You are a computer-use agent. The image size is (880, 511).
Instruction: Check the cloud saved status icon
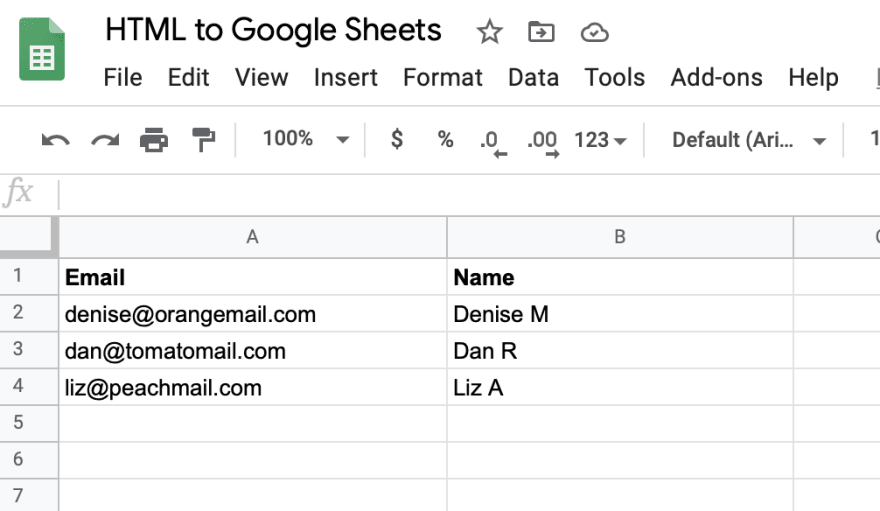[x=594, y=33]
